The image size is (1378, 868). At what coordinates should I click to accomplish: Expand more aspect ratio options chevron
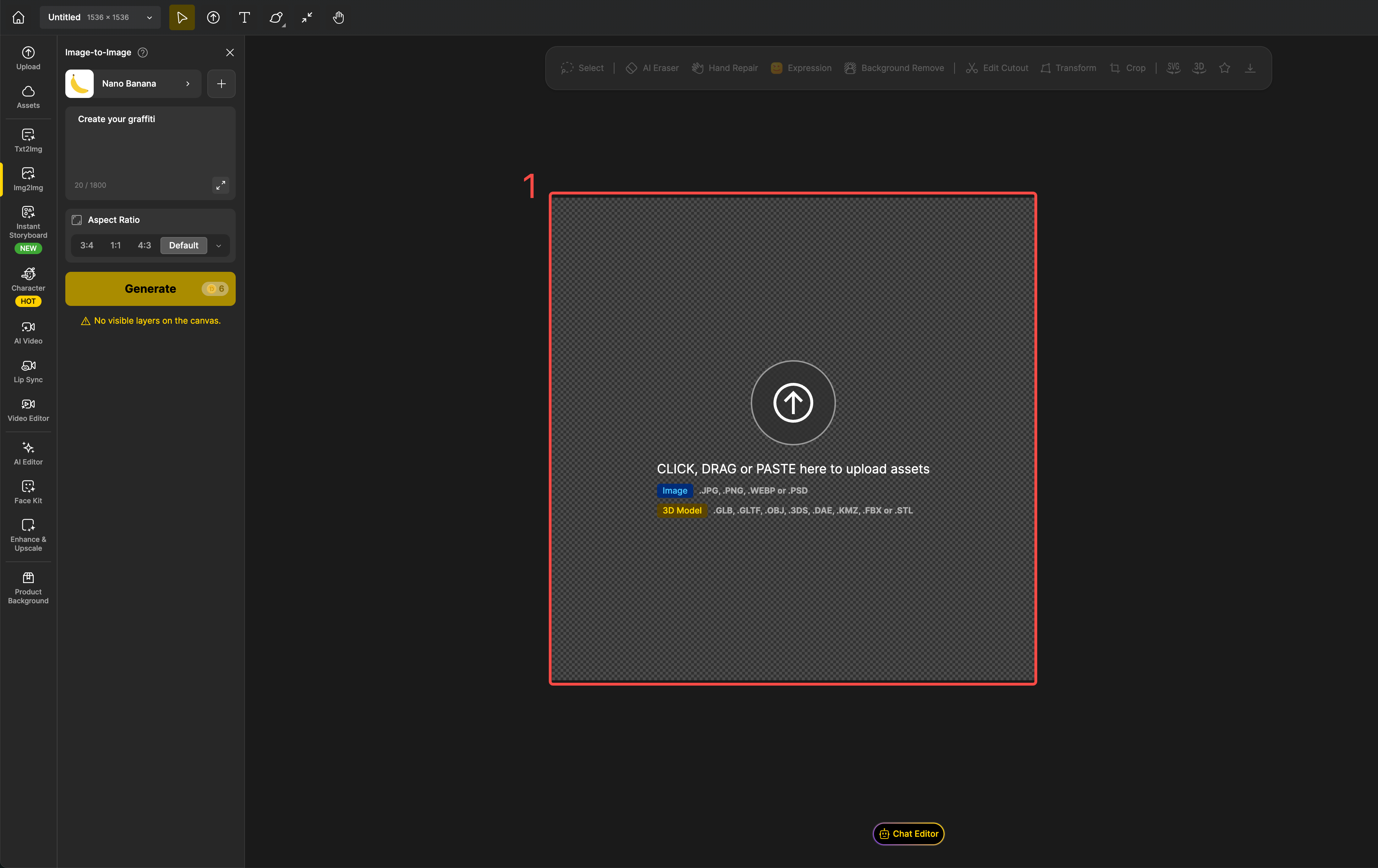coord(219,246)
